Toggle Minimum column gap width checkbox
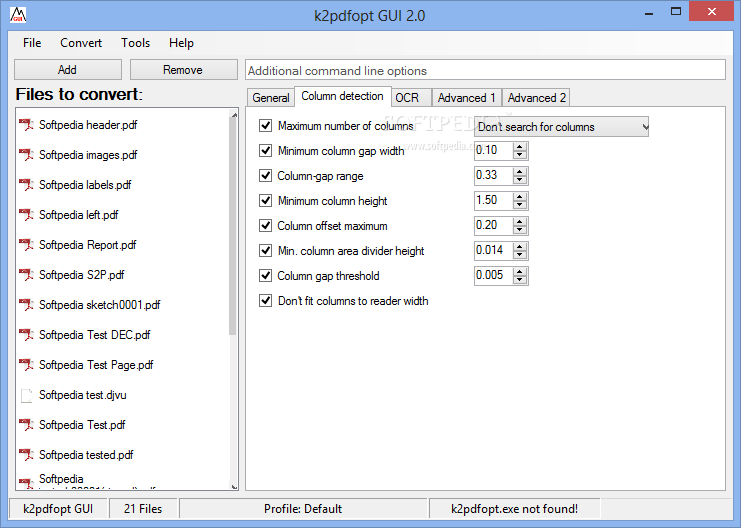Viewport: 741px width, 528px height. [266, 151]
